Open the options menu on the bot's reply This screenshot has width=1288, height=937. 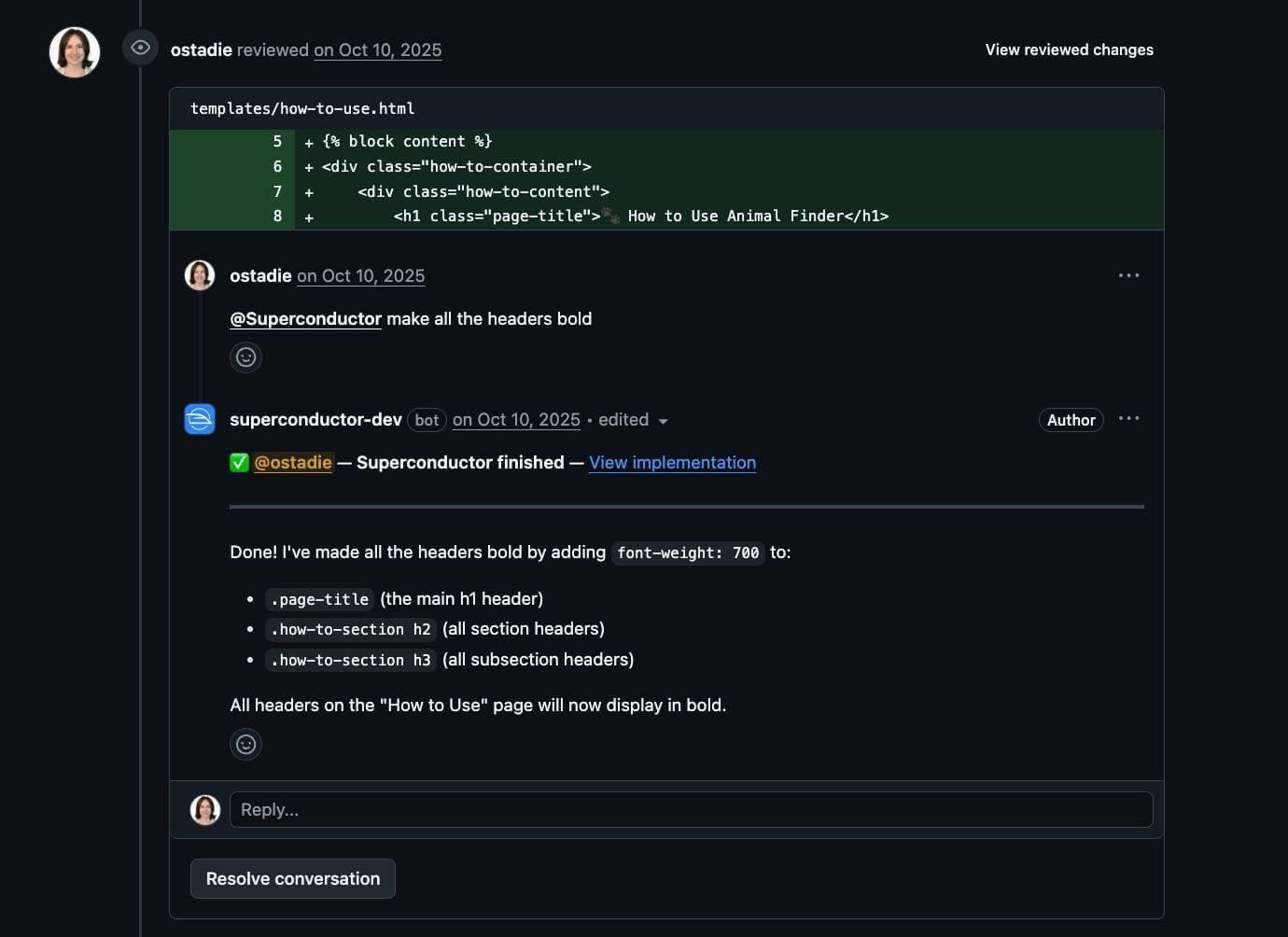click(1128, 419)
